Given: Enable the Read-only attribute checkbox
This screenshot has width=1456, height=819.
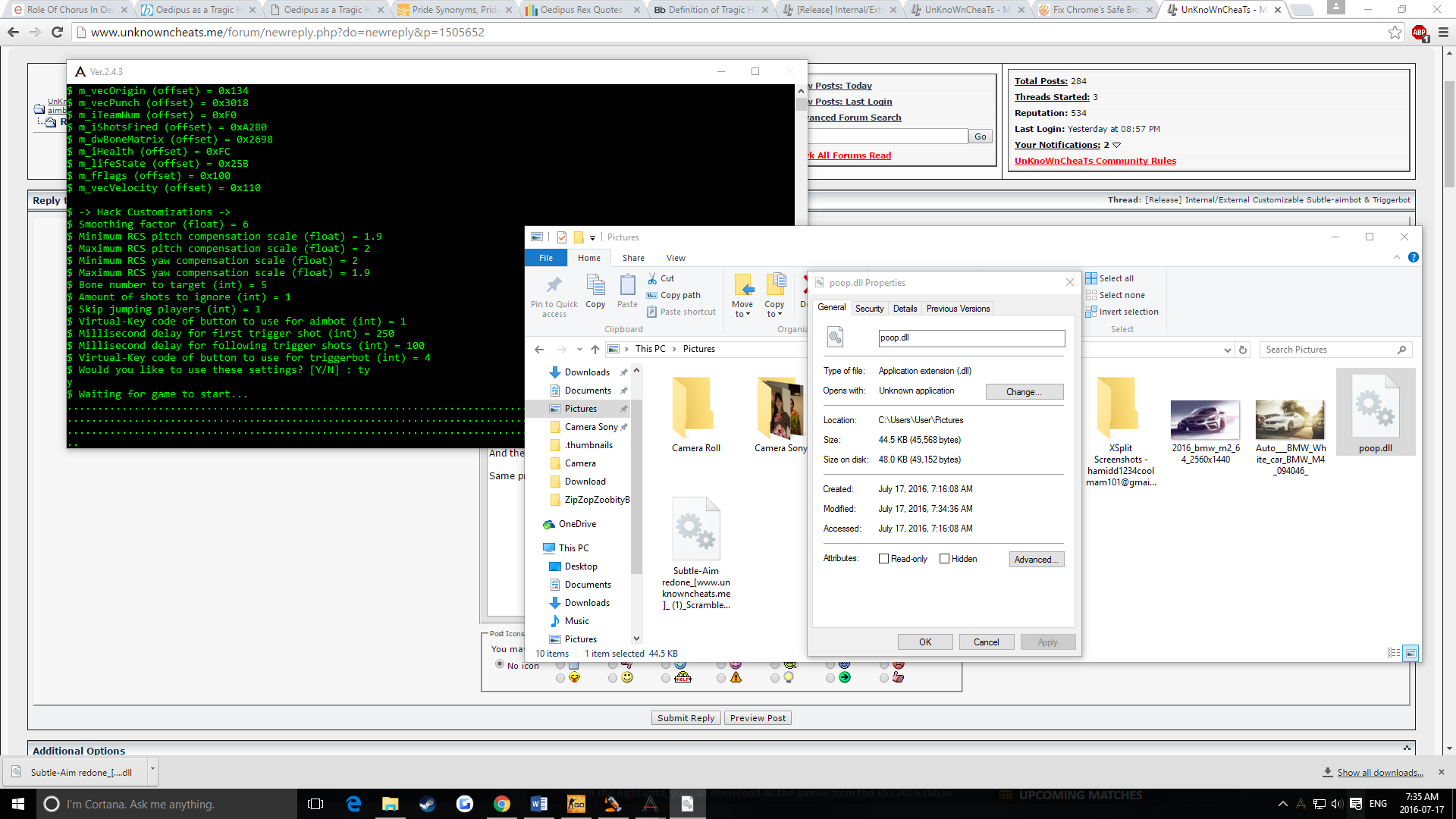Looking at the screenshot, I should [883, 559].
